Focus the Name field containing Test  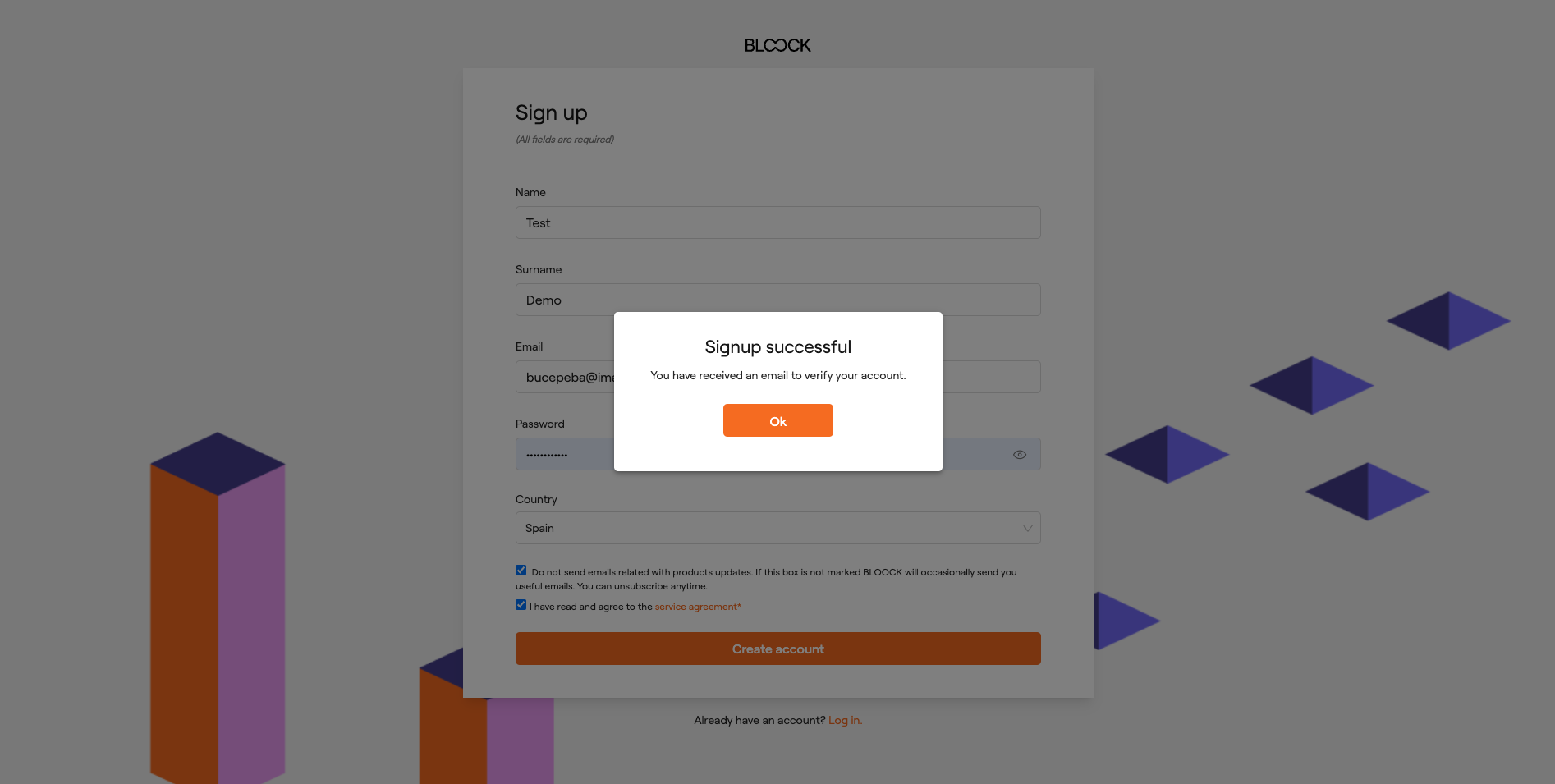(x=777, y=222)
